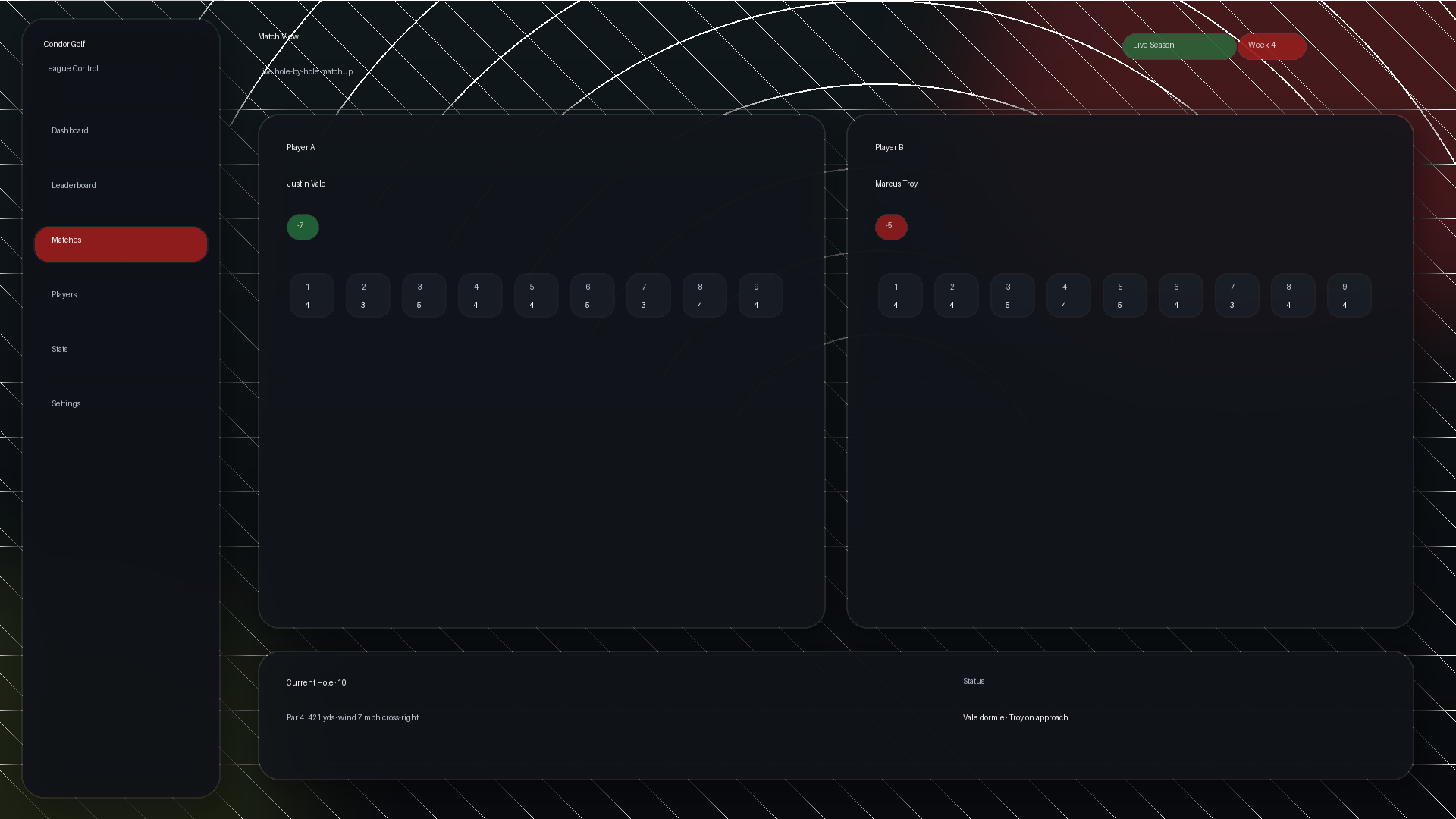Viewport: 1456px width, 819px height.
Task: Click the Par 4 · 421 yds wind text
Action: coord(353,718)
